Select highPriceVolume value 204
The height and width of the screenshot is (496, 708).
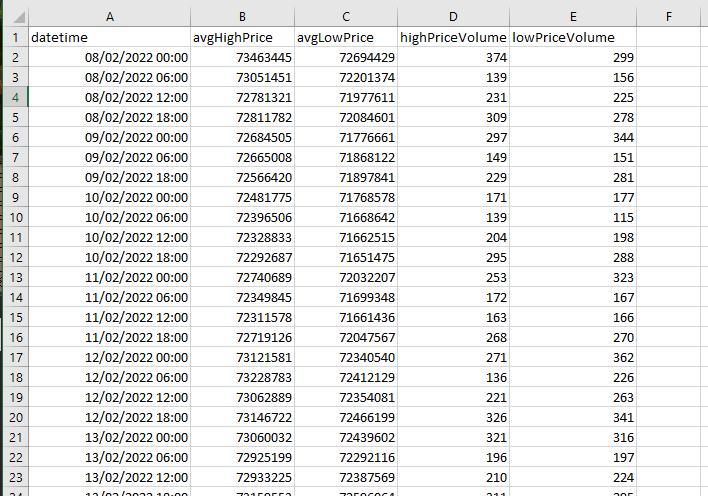click(453, 237)
